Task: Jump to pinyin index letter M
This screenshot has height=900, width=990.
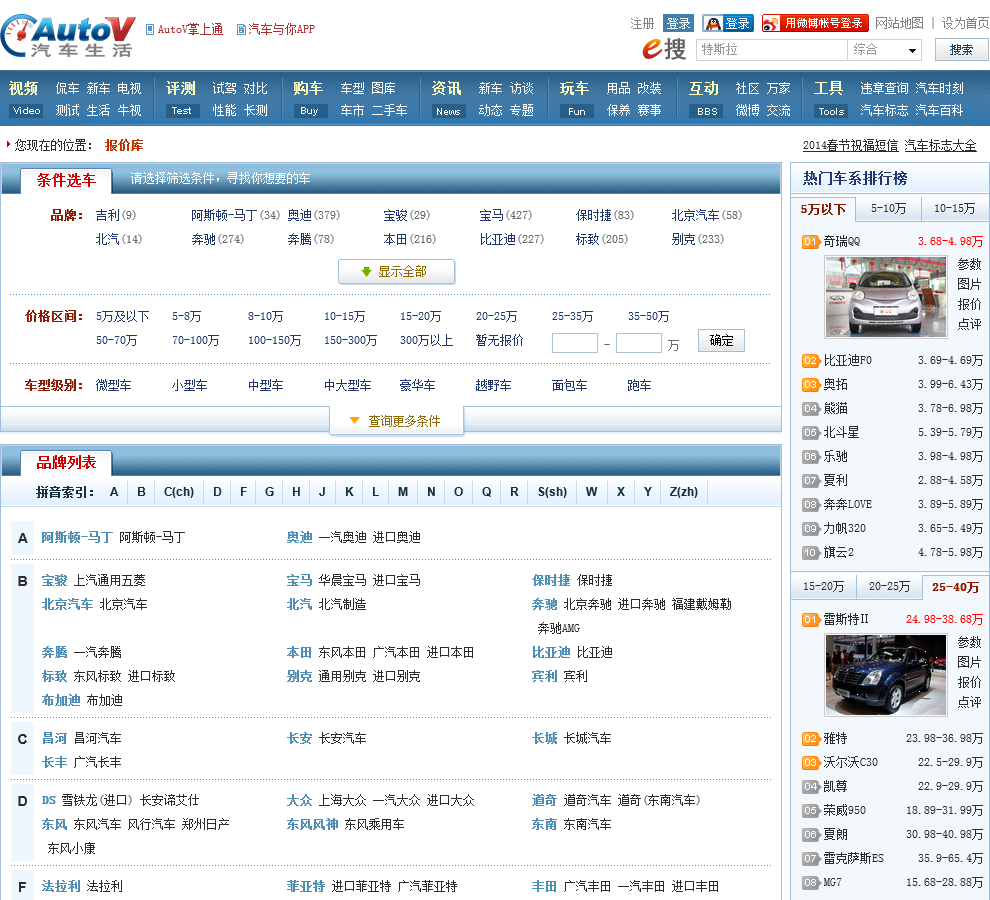Action: tap(402, 492)
